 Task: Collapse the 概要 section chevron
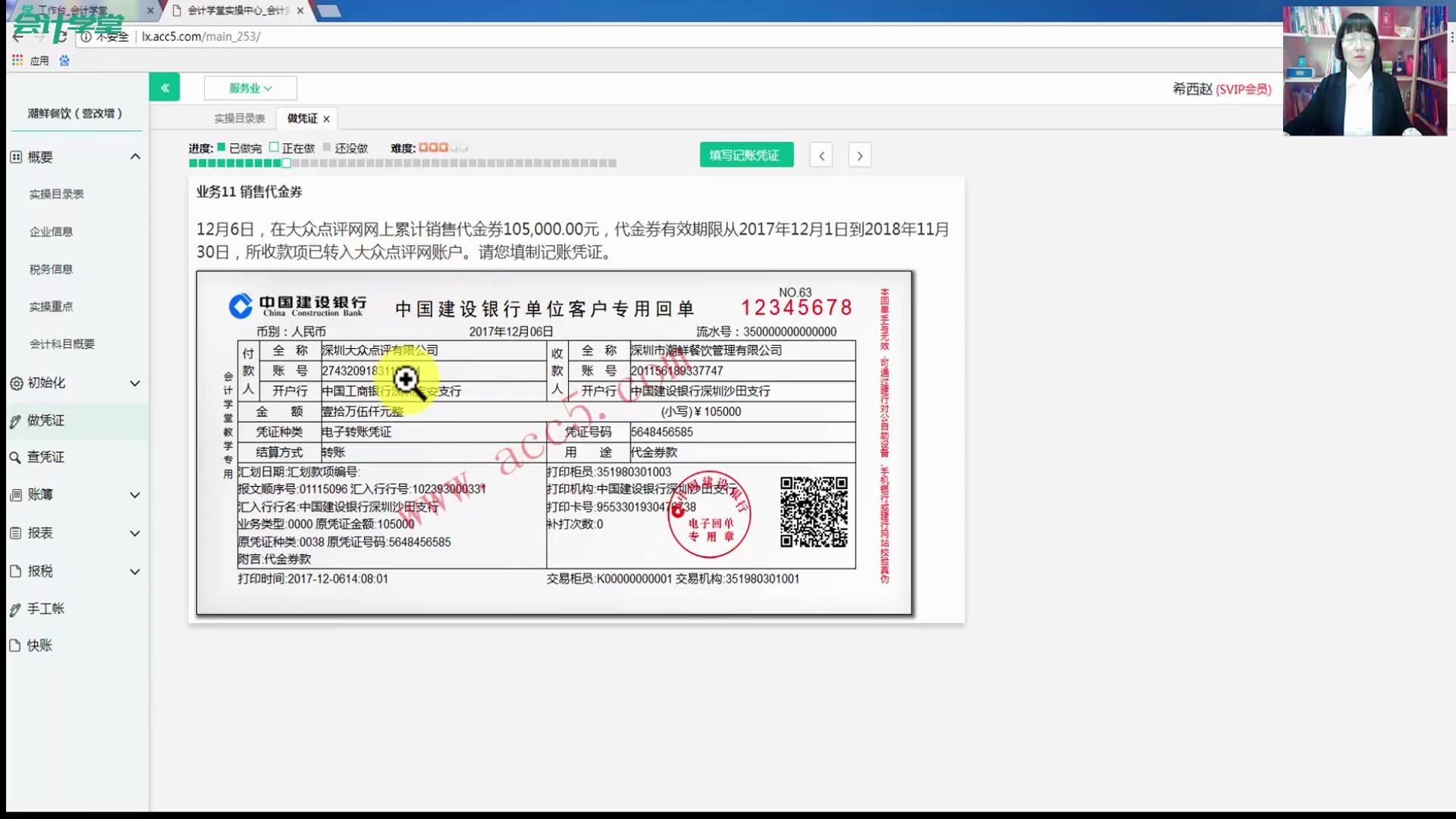[135, 157]
